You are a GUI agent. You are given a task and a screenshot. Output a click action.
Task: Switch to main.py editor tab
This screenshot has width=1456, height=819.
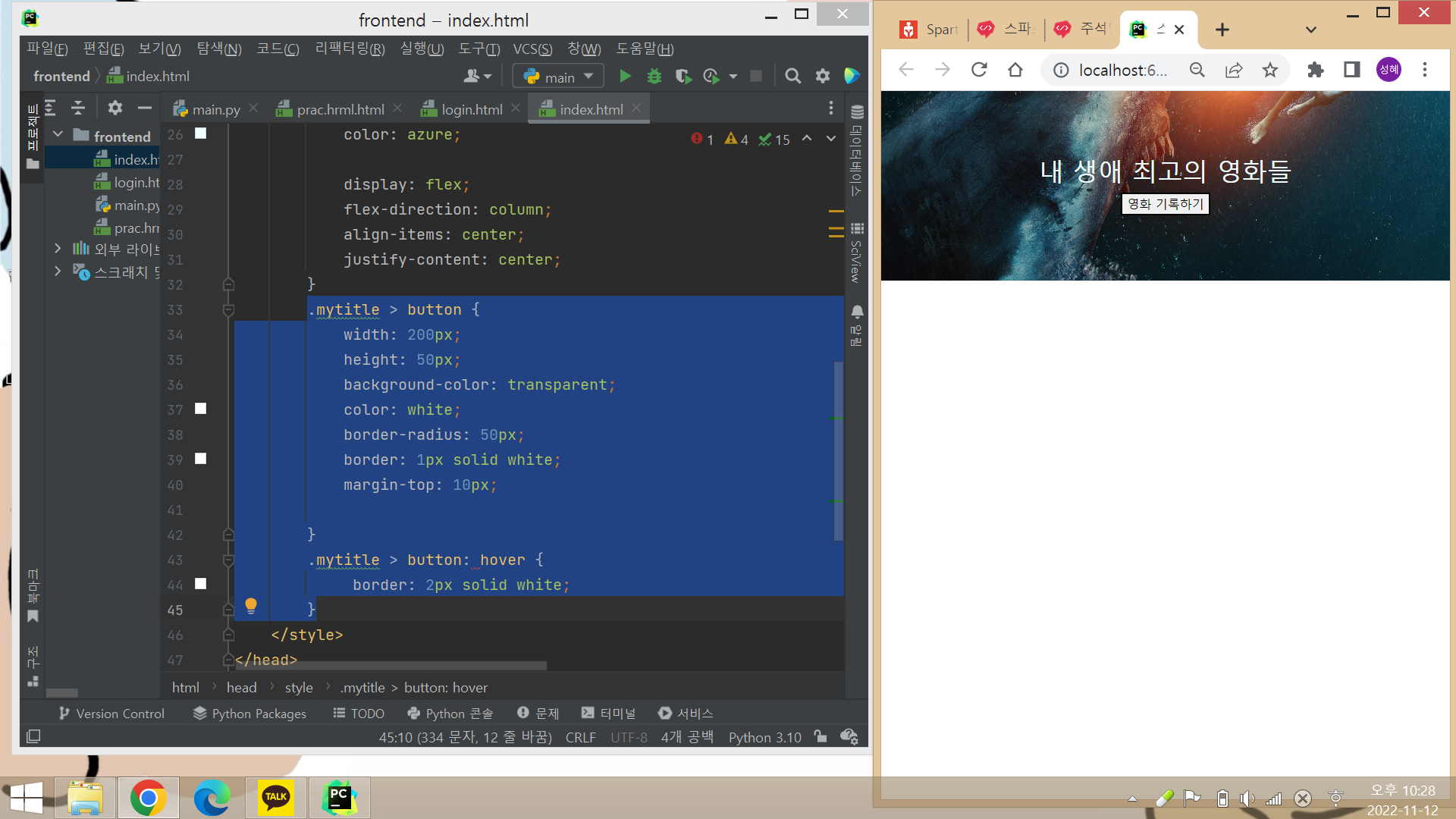(x=215, y=109)
